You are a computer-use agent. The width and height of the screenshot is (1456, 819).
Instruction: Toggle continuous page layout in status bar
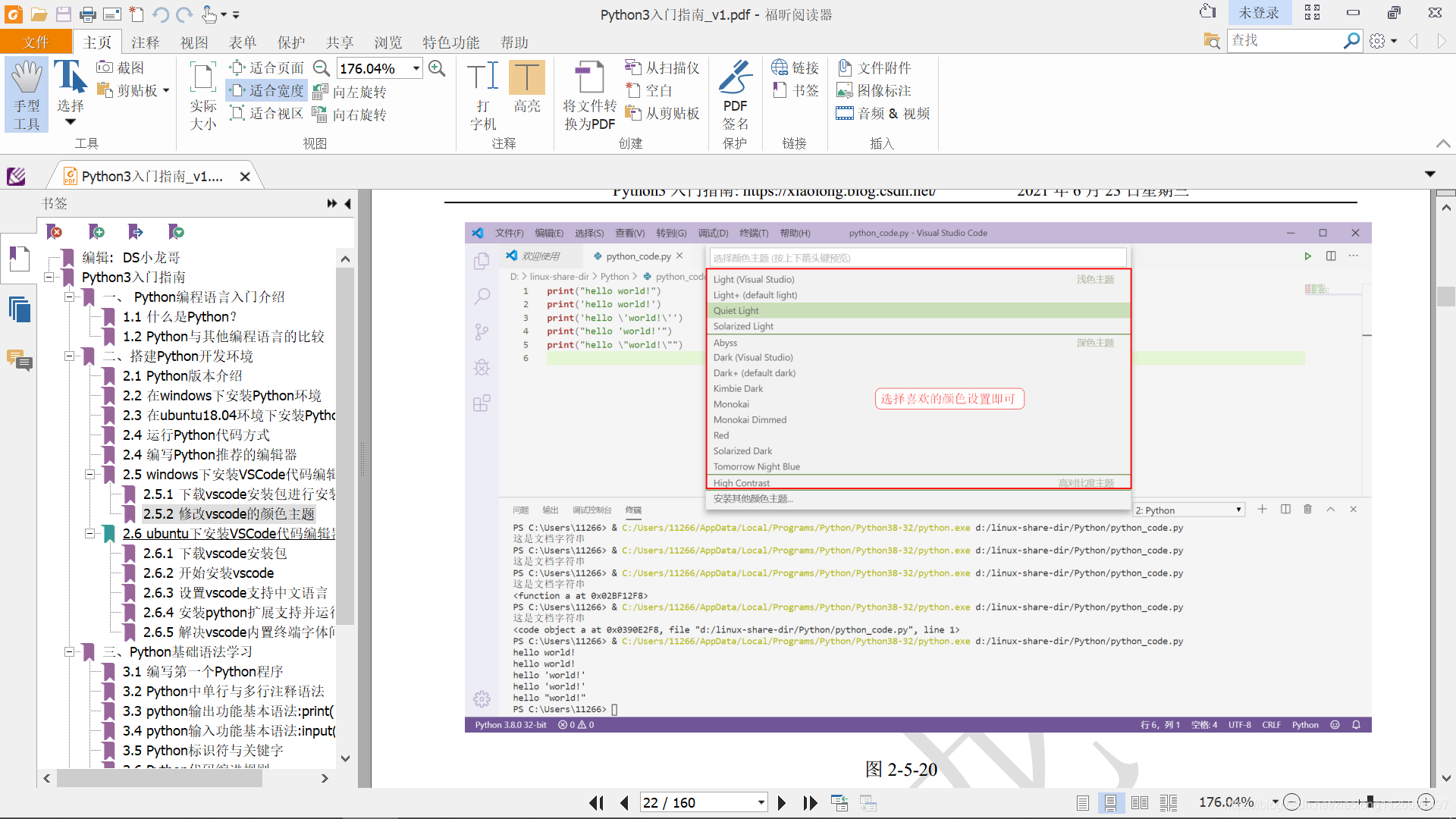pyautogui.click(x=1110, y=802)
